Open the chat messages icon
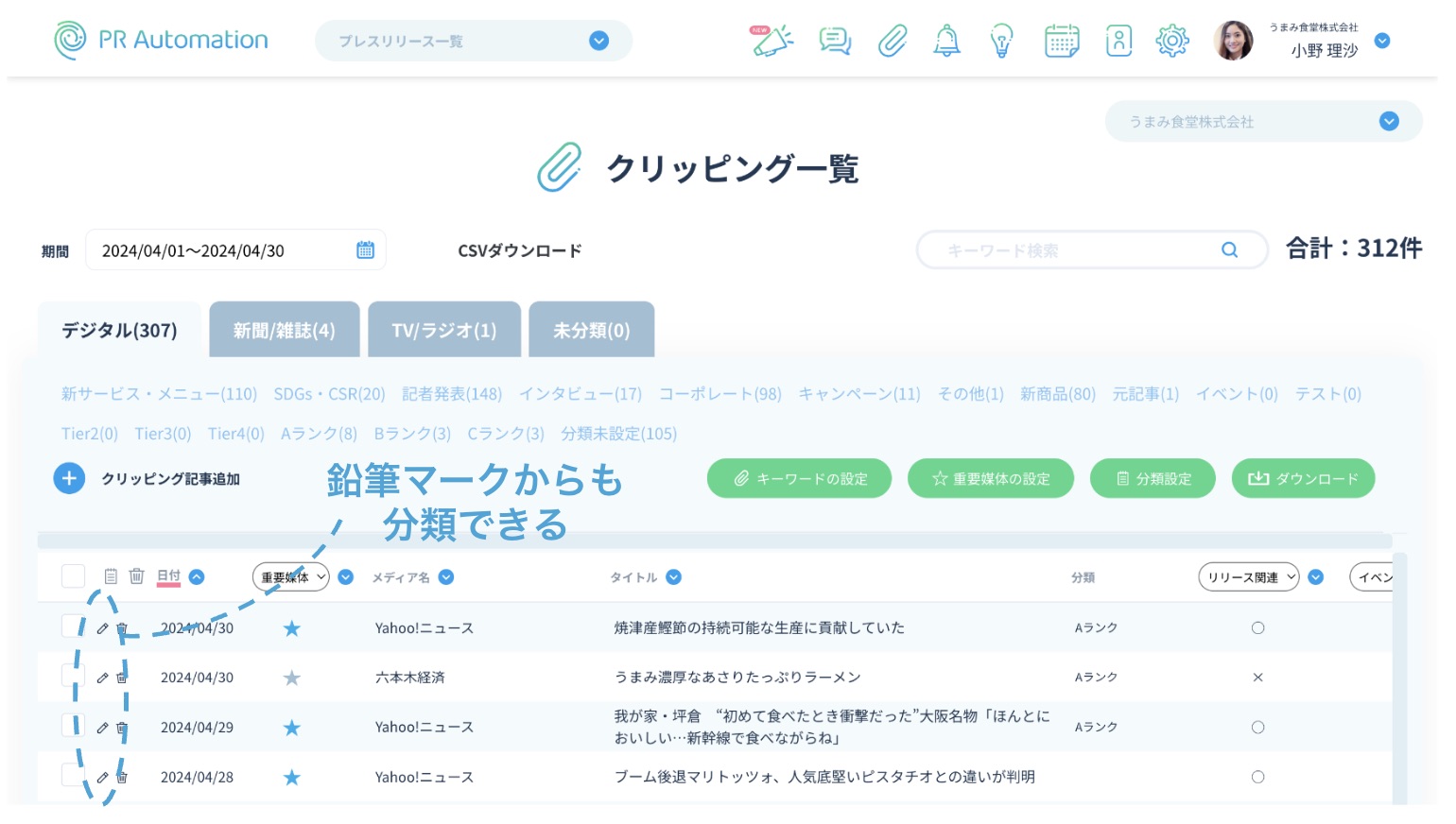 [834, 41]
